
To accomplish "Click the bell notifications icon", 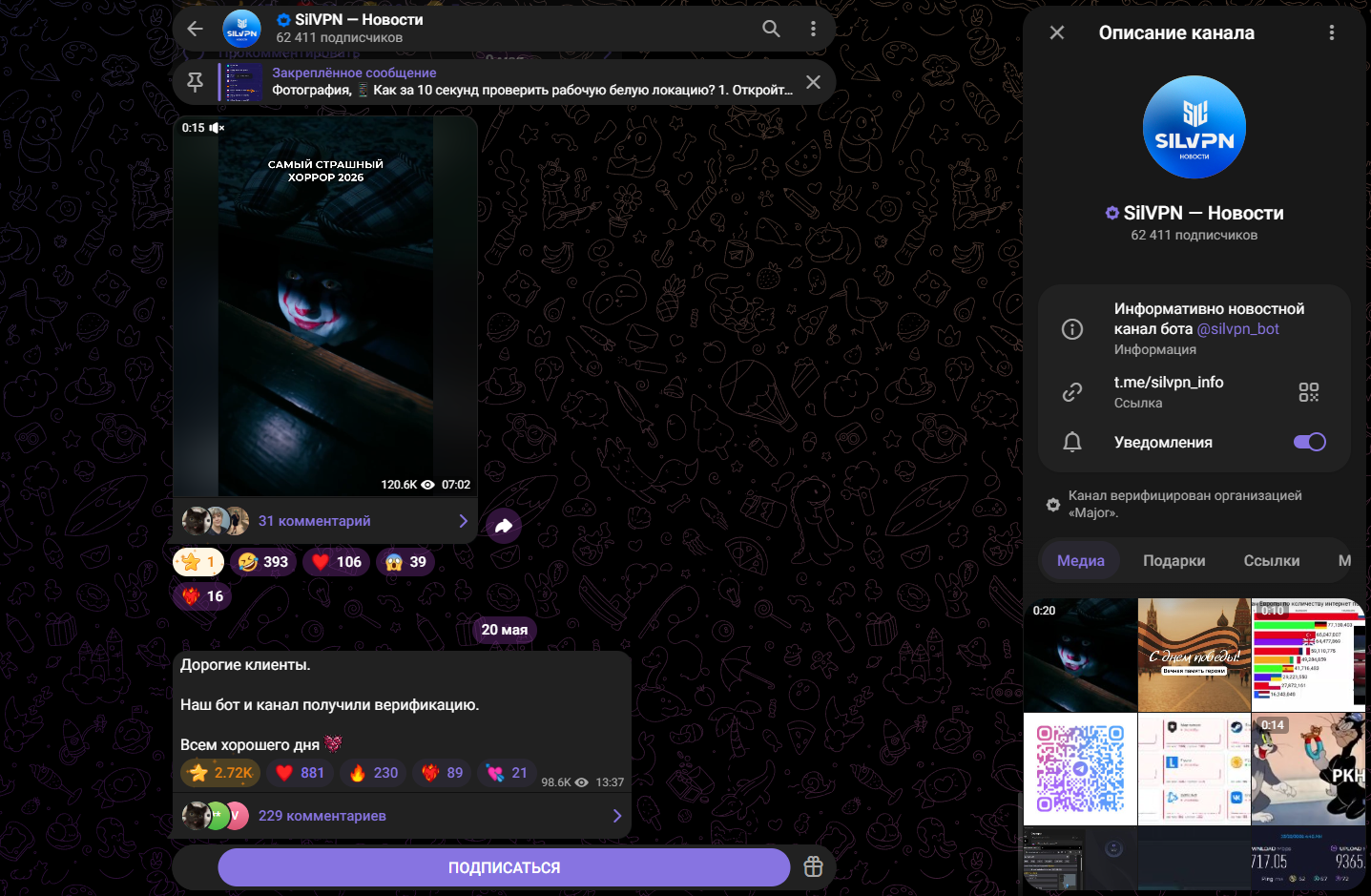I will [x=1072, y=442].
